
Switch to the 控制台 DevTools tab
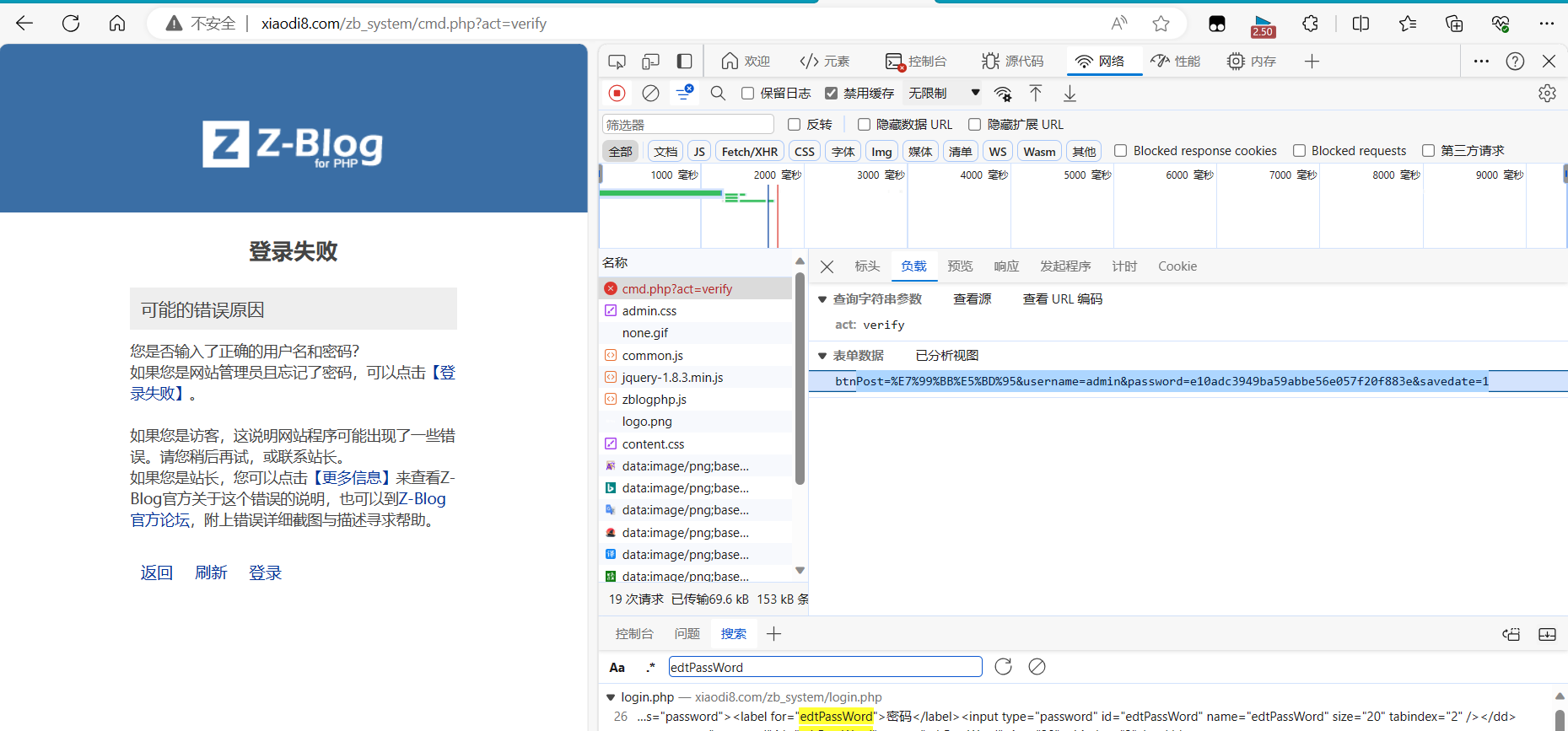click(x=916, y=62)
